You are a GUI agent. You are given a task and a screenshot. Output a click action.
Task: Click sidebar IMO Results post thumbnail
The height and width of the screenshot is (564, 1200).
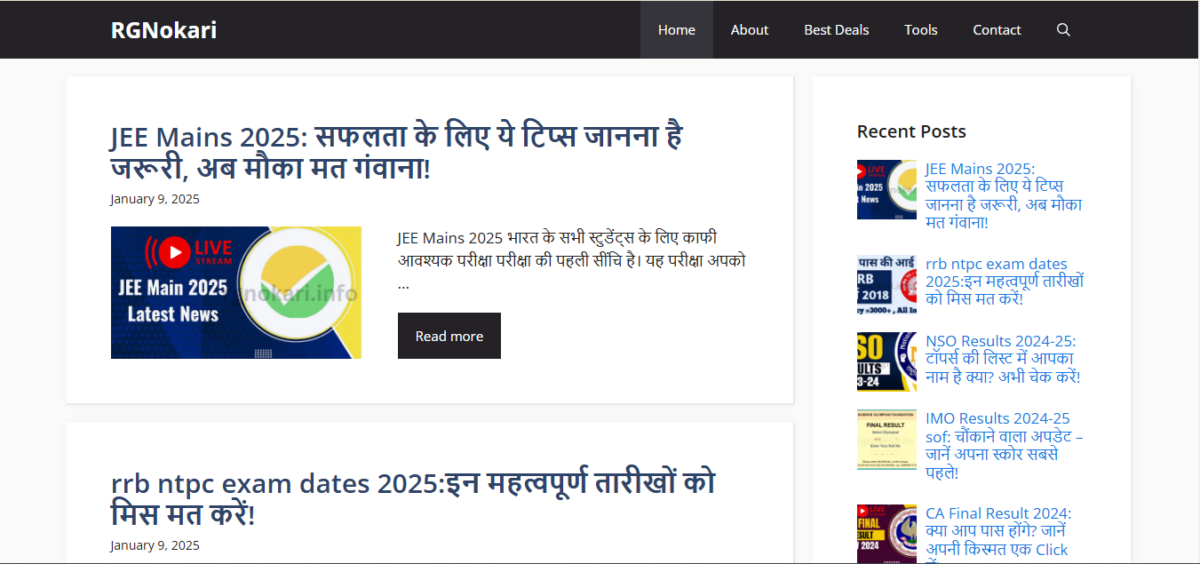[x=887, y=439]
